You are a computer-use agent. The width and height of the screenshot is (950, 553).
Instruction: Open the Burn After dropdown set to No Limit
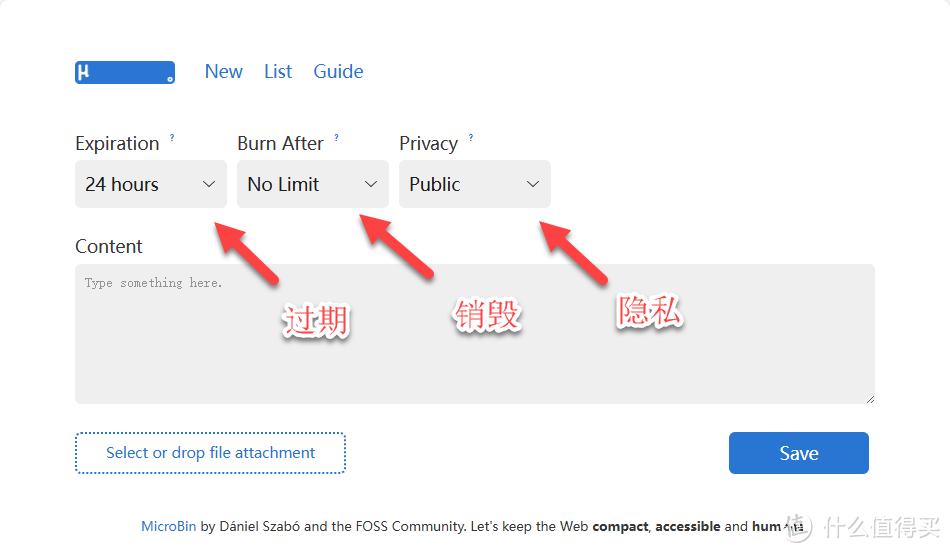click(313, 184)
